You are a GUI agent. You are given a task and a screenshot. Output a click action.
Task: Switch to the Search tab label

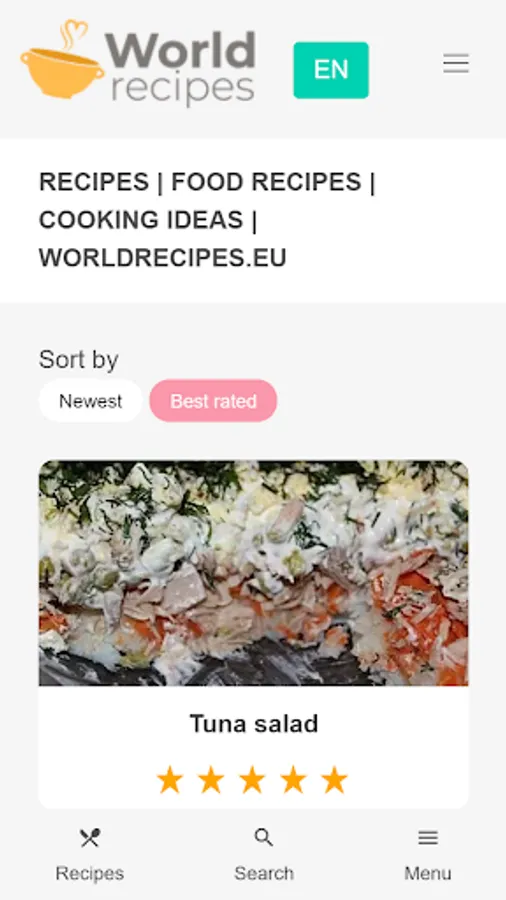264,873
